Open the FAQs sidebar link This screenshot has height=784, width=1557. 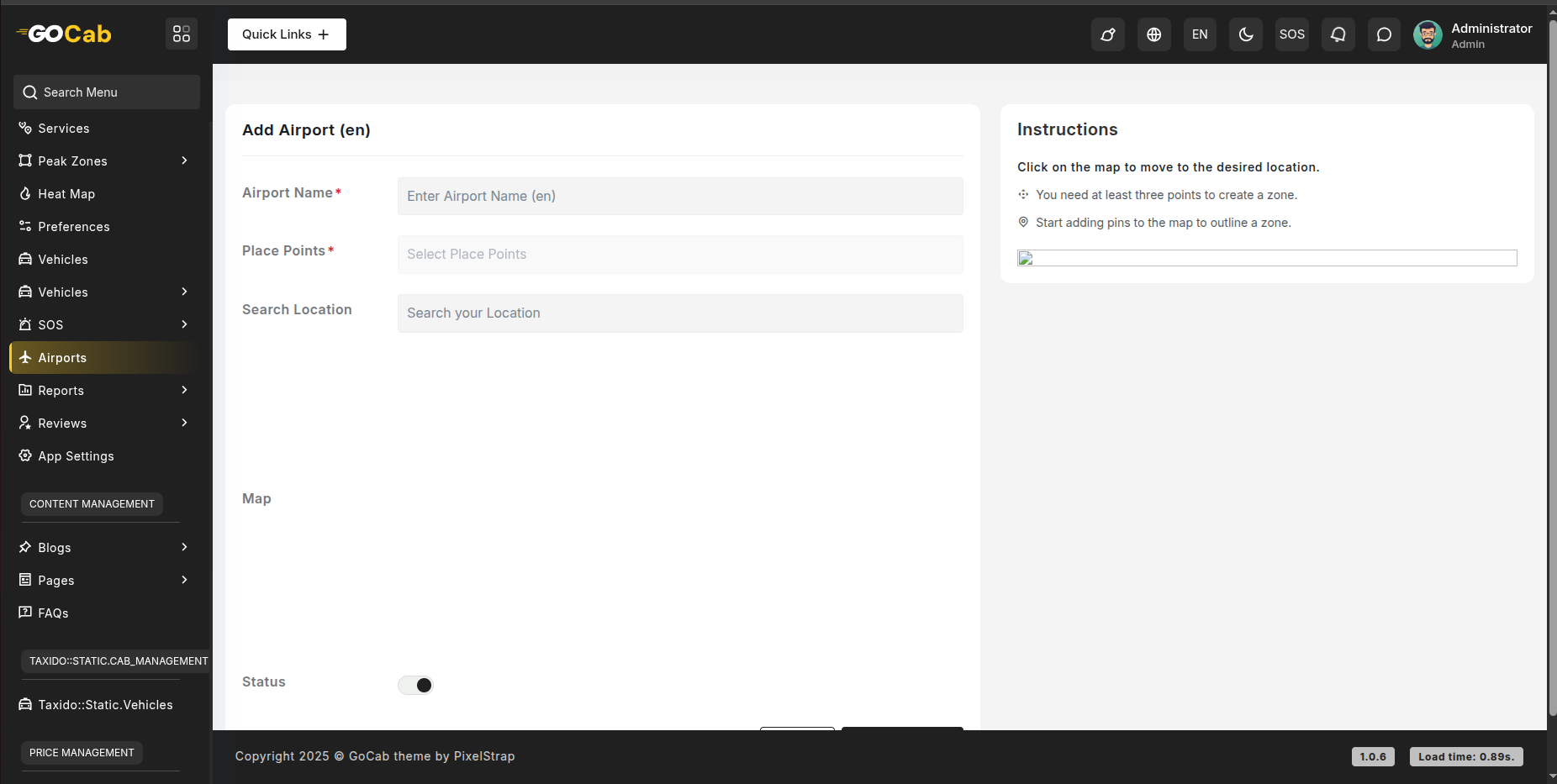pos(53,613)
